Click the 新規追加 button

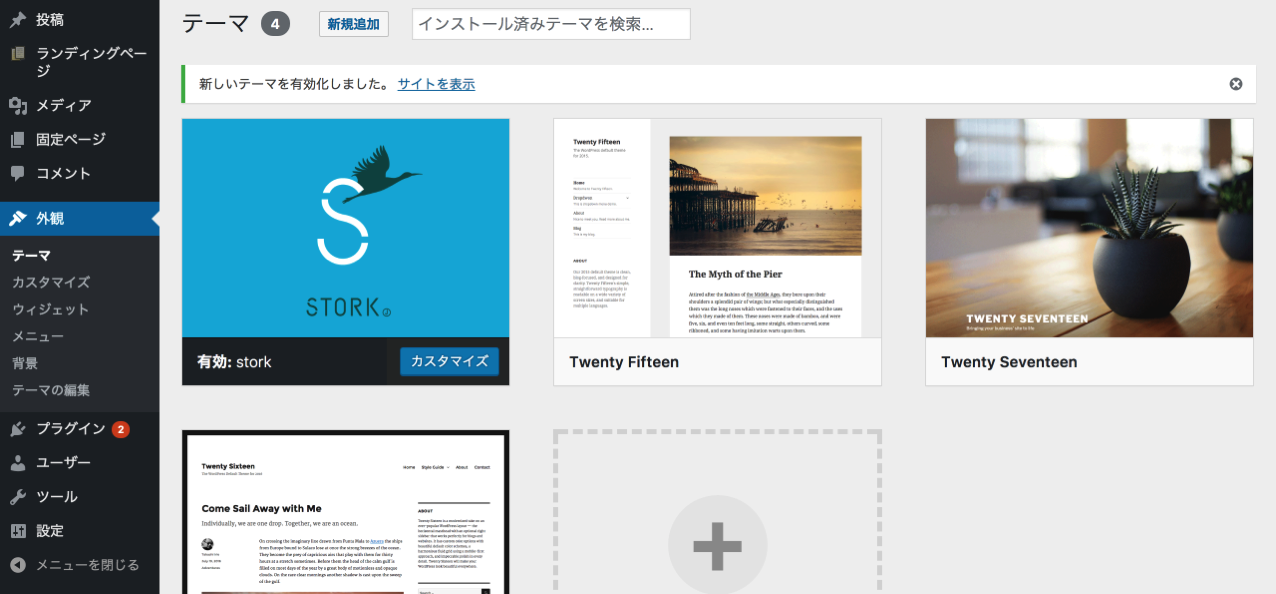(x=354, y=24)
